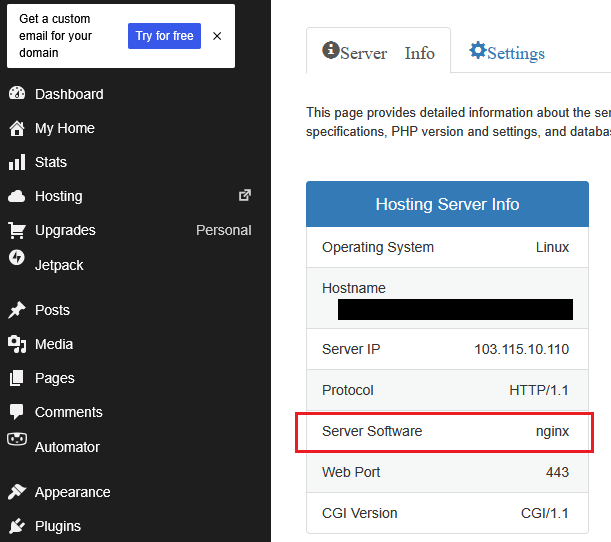Open the Stats menu item
This screenshot has width=611, height=542.
coord(51,162)
